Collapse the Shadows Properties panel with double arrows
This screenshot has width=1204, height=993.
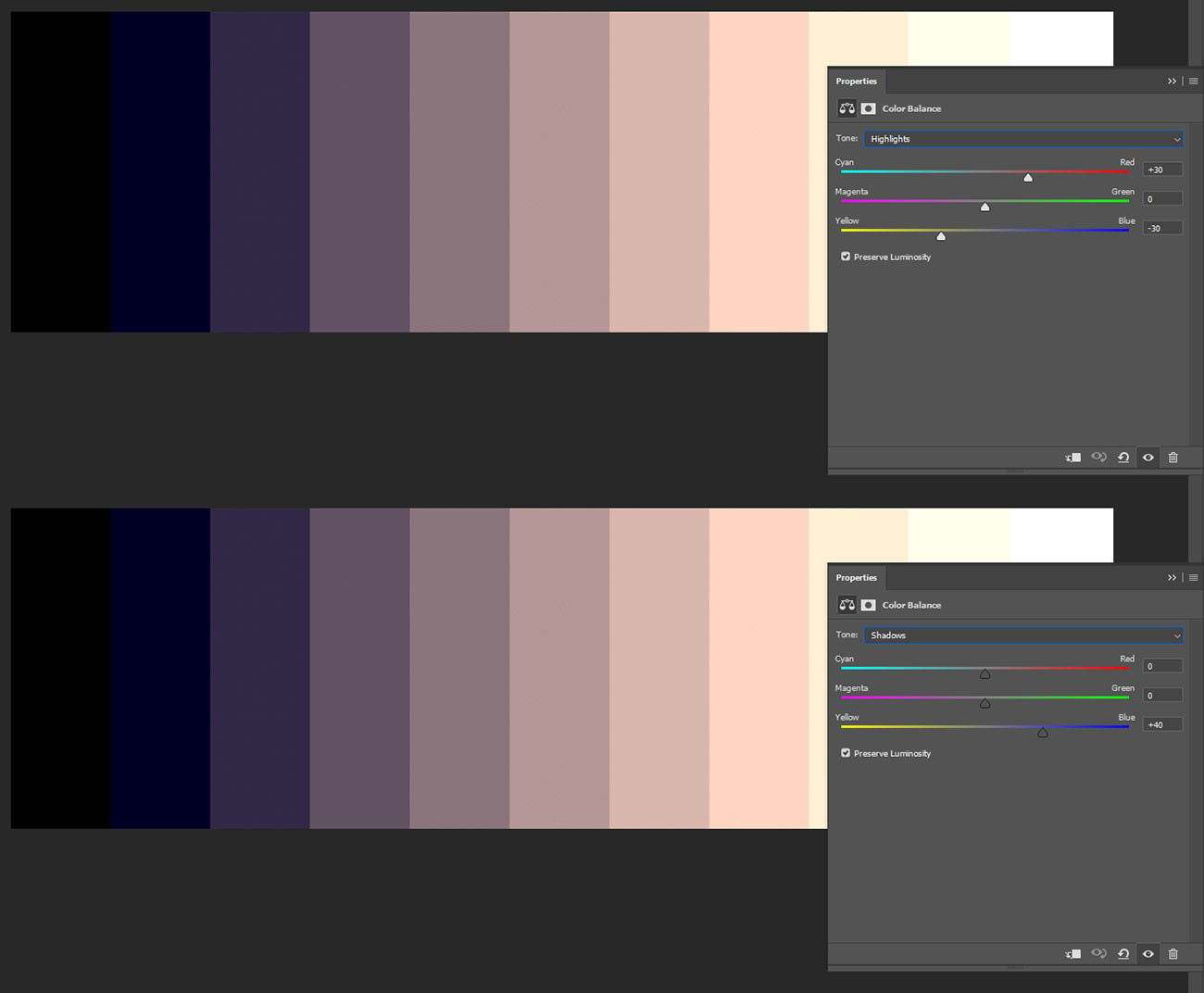1172,578
